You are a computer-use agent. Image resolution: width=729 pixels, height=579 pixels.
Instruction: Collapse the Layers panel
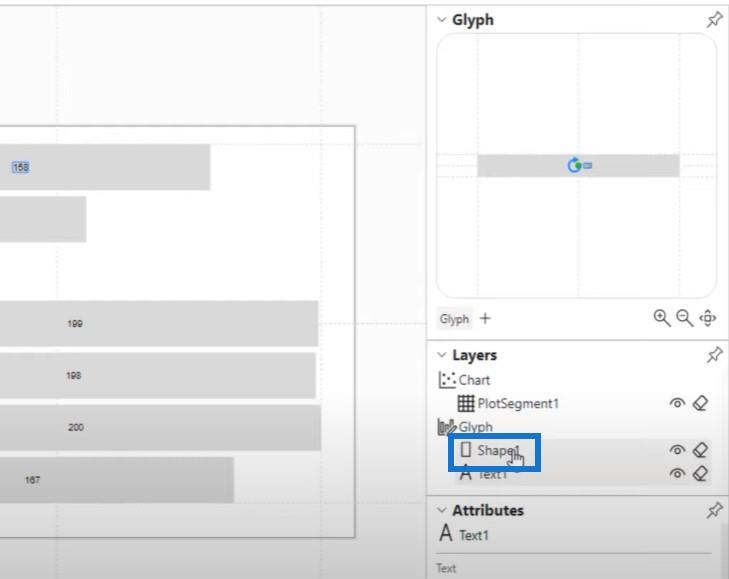pyautogui.click(x=442, y=355)
